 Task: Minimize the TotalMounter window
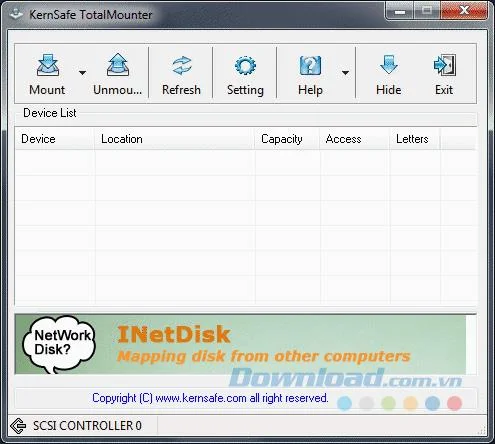[x=400, y=11]
